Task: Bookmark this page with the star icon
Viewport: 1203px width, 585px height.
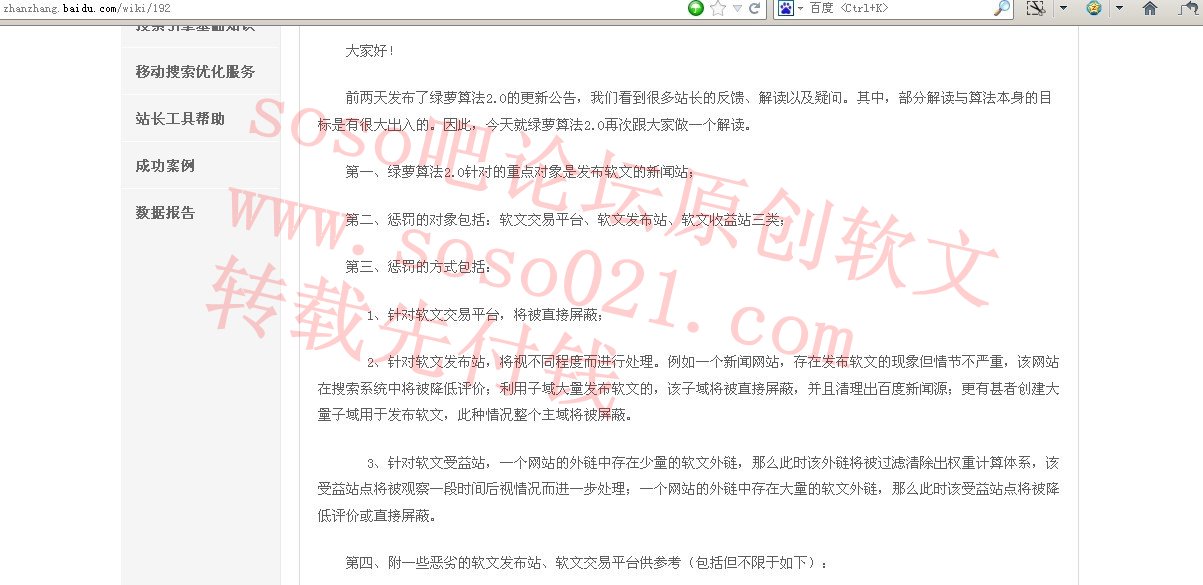Action: (x=717, y=8)
